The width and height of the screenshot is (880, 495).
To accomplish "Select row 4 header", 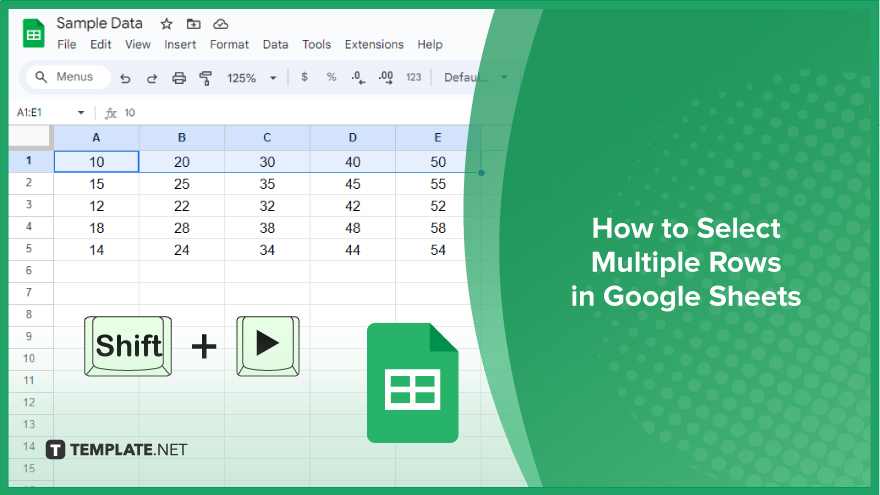I will coord(29,227).
